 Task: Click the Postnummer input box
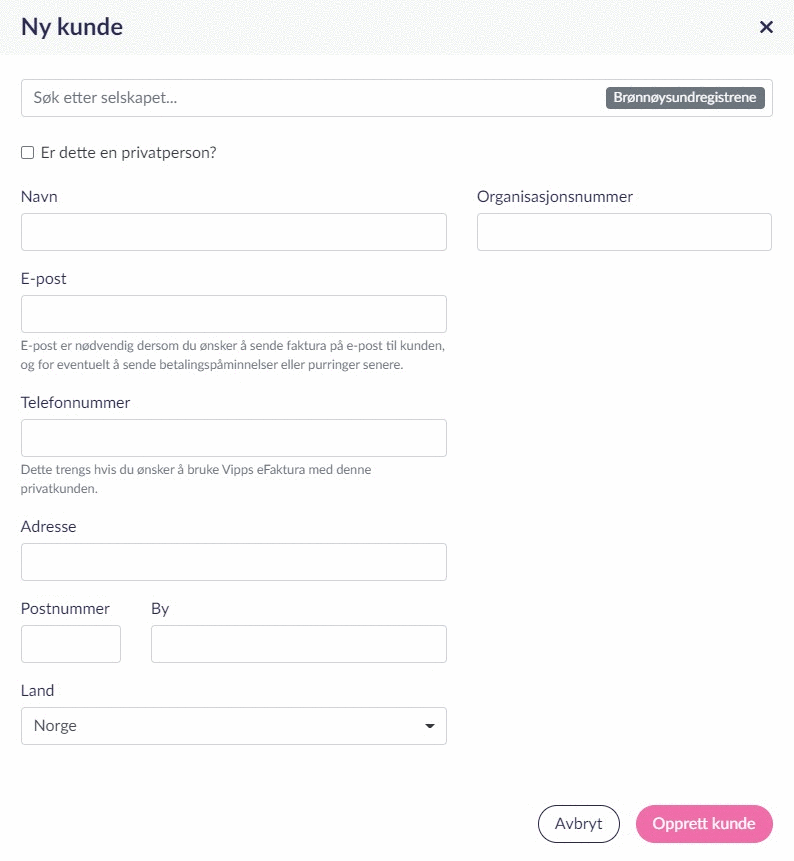click(71, 644)
